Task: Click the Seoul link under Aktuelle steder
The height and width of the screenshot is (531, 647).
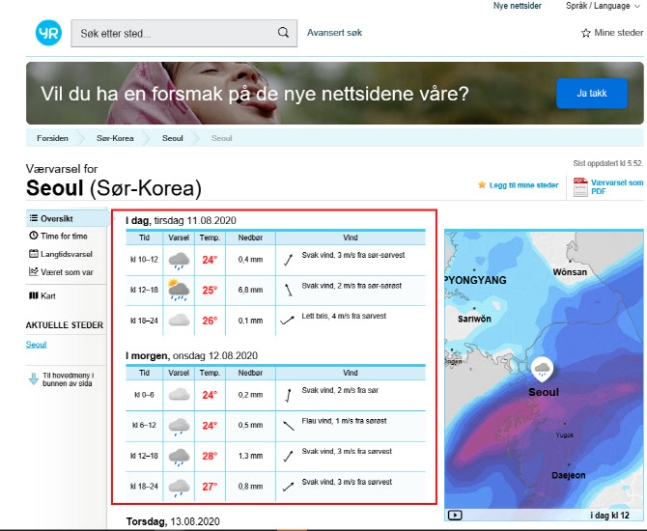Action: coord(36,345)
